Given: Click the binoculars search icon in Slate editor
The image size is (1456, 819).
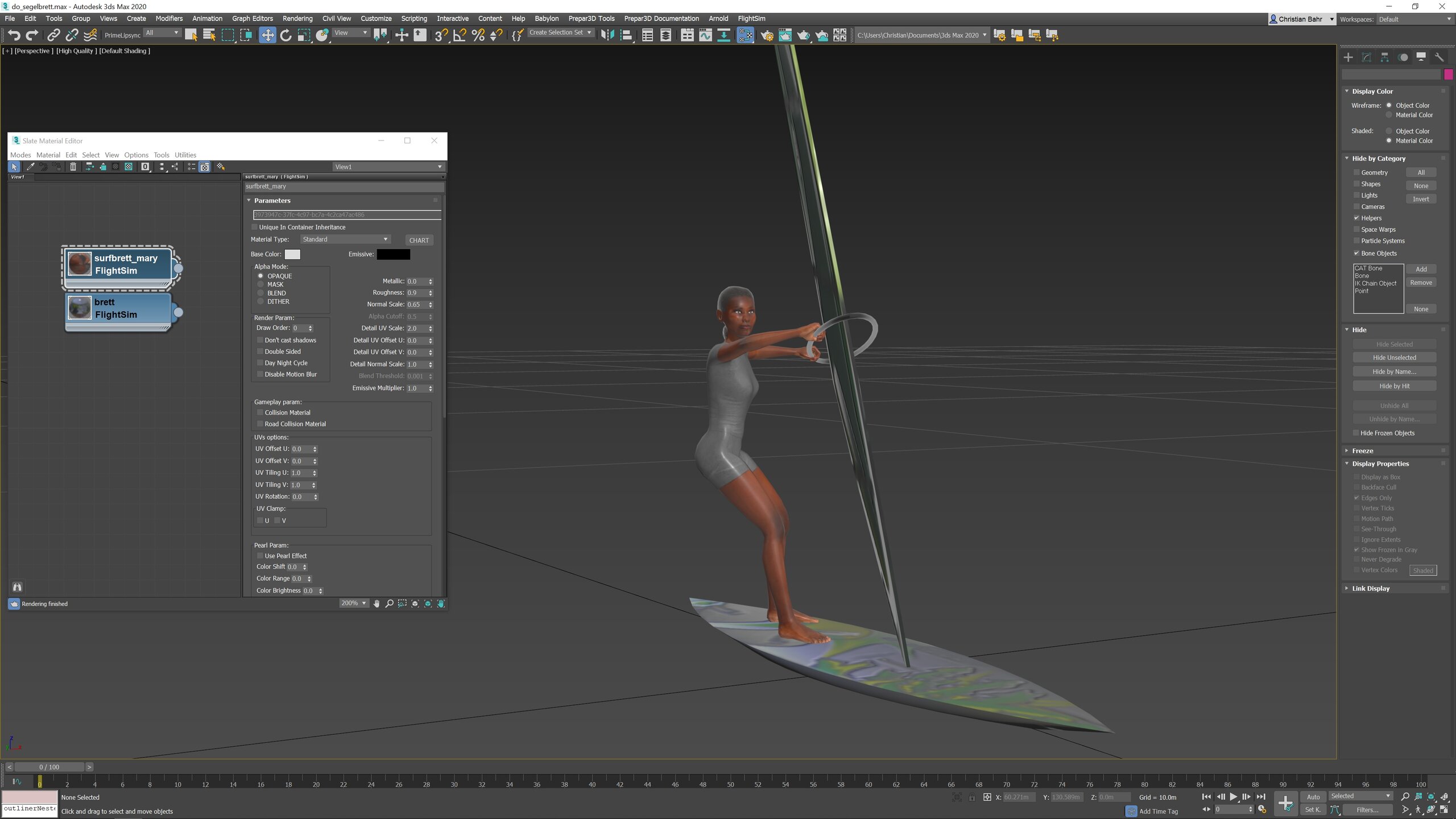Looking at the screenshot, I should coord(17,587).
